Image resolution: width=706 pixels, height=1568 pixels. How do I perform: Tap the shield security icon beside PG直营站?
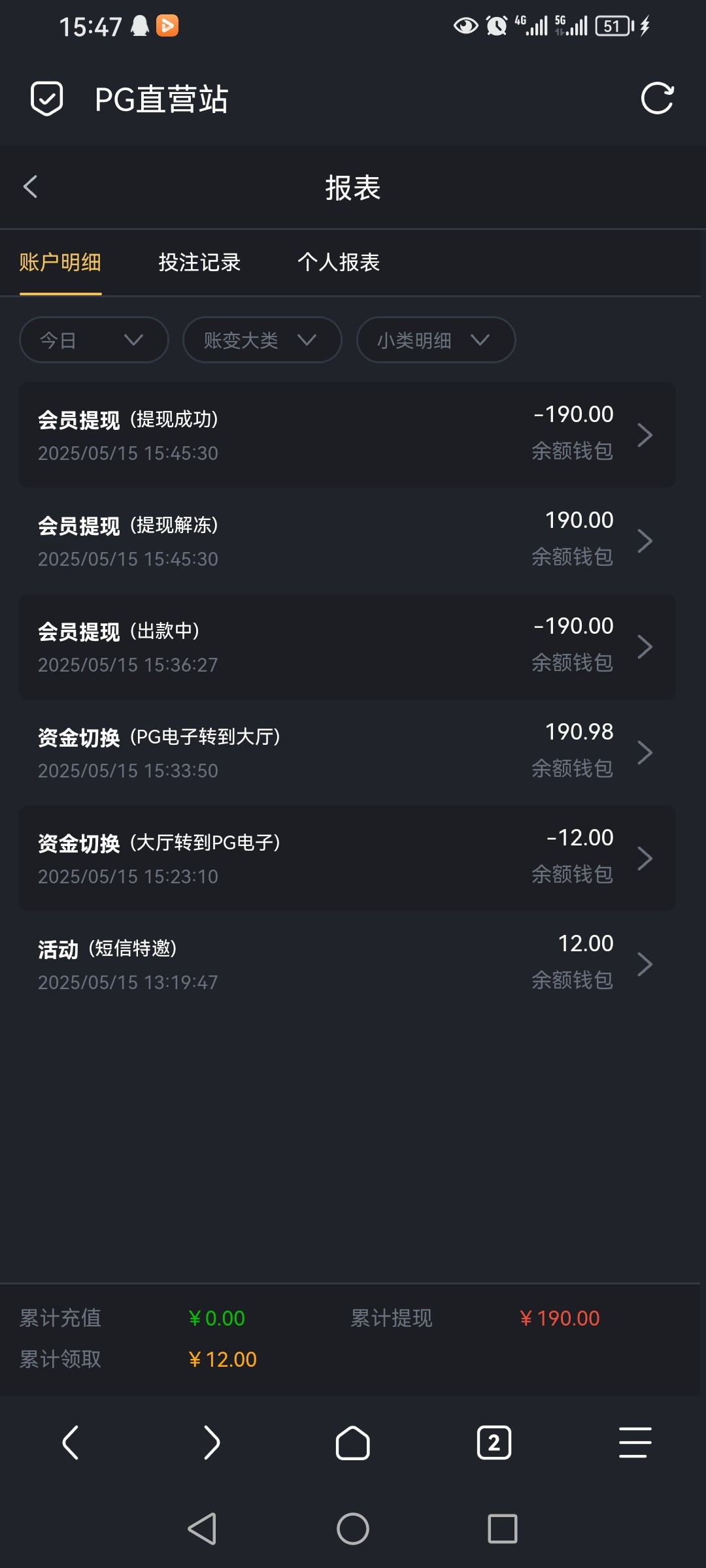click(x=47, y=99)
